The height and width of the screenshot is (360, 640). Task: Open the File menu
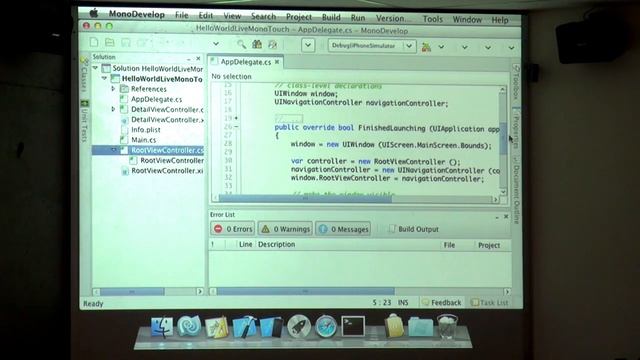point(182,15)
